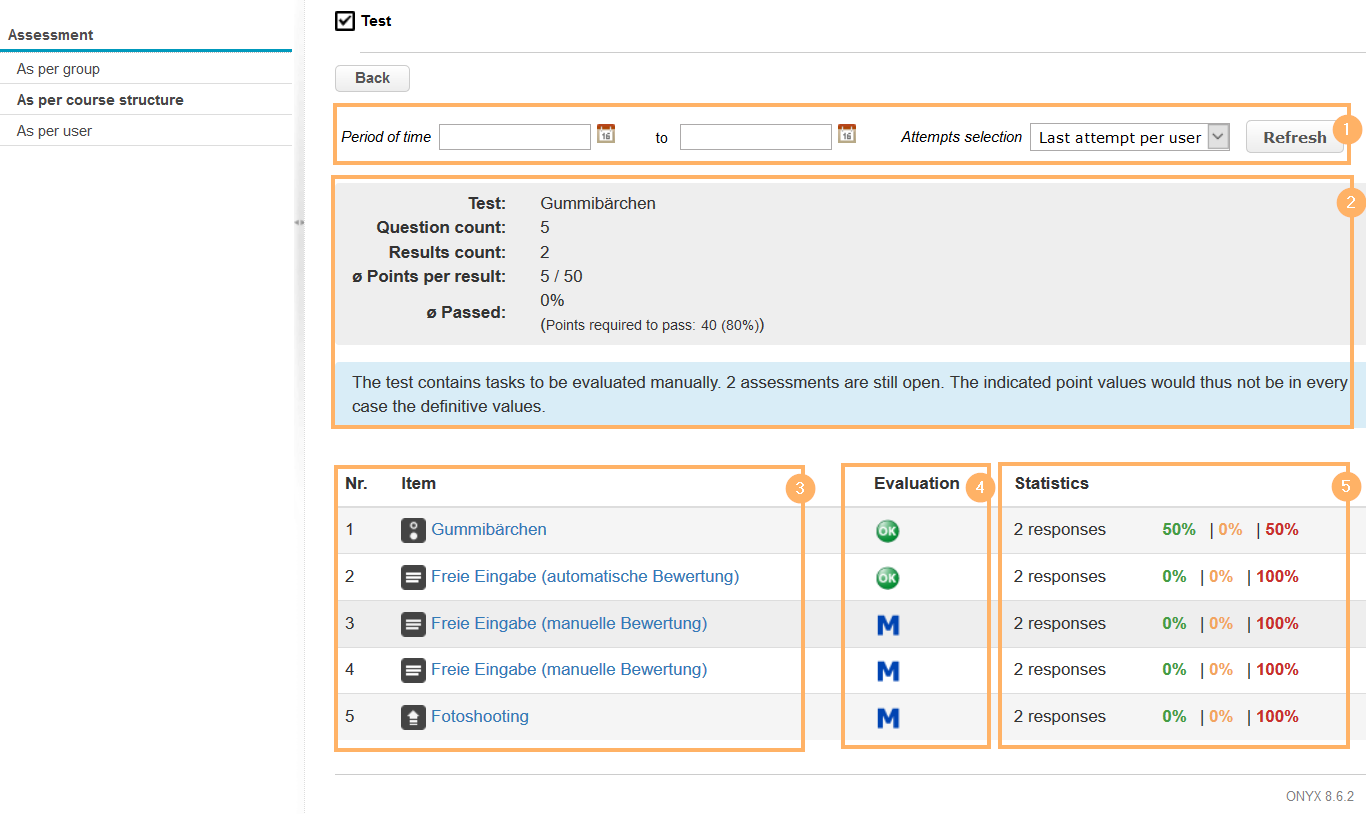Open the start date calendar picker
The image size is (1366, 814).
(606, 134)
